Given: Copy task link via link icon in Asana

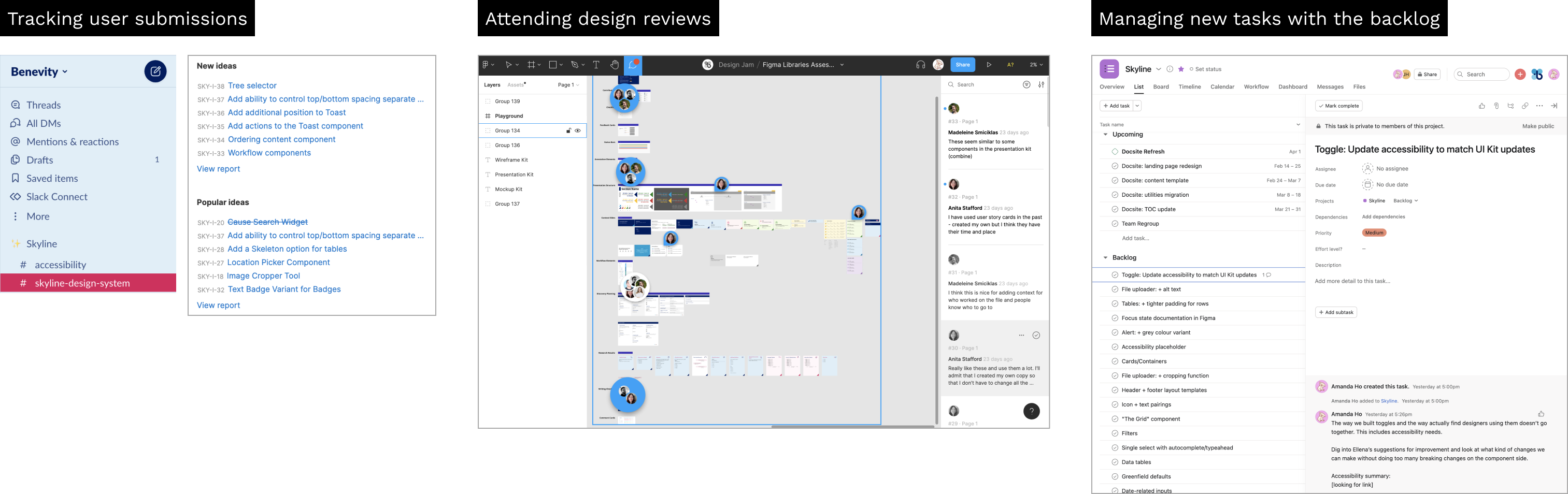Looking at the screenshot, I should [x=1525, y=106].
